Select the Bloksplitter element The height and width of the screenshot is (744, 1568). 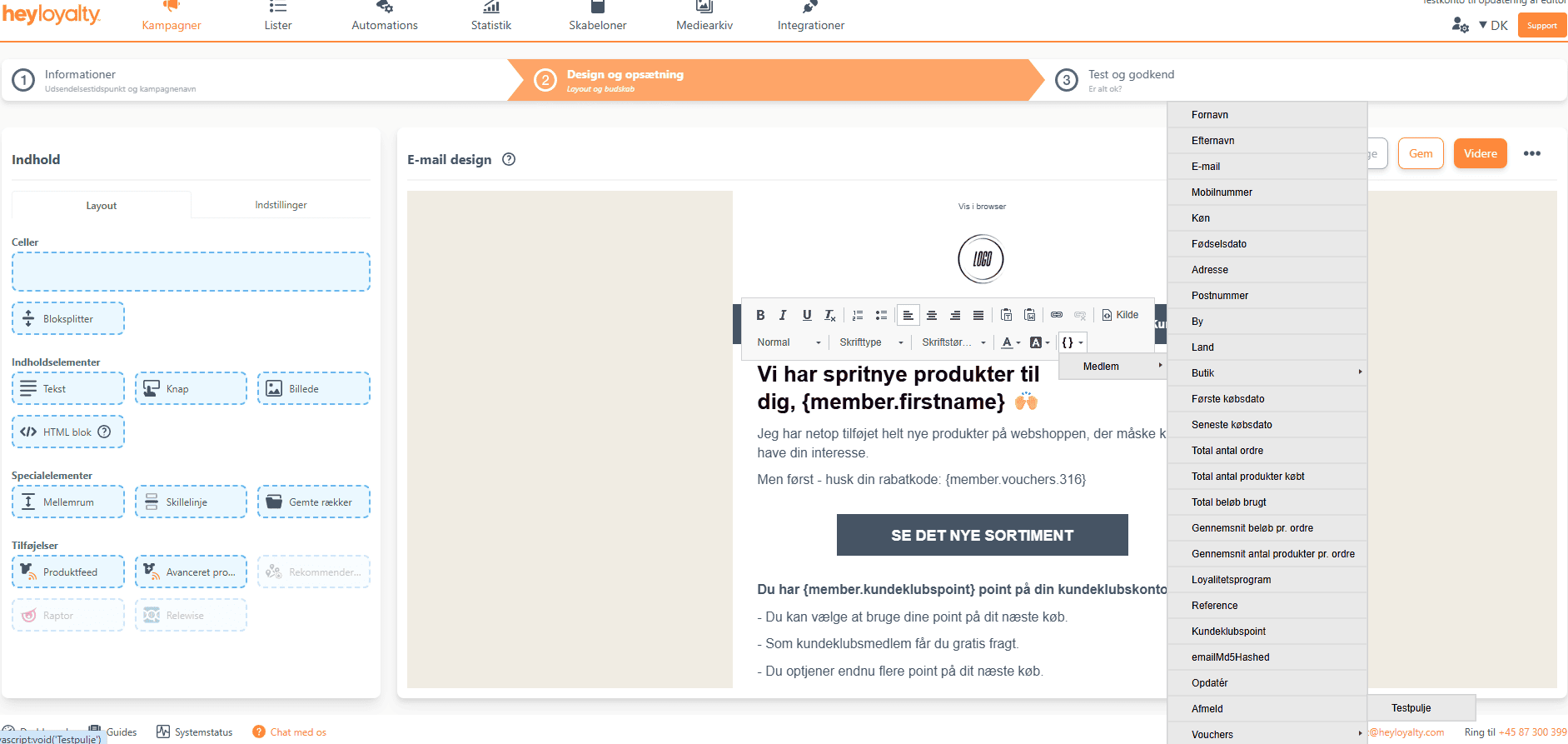click(x=68, y=318)
